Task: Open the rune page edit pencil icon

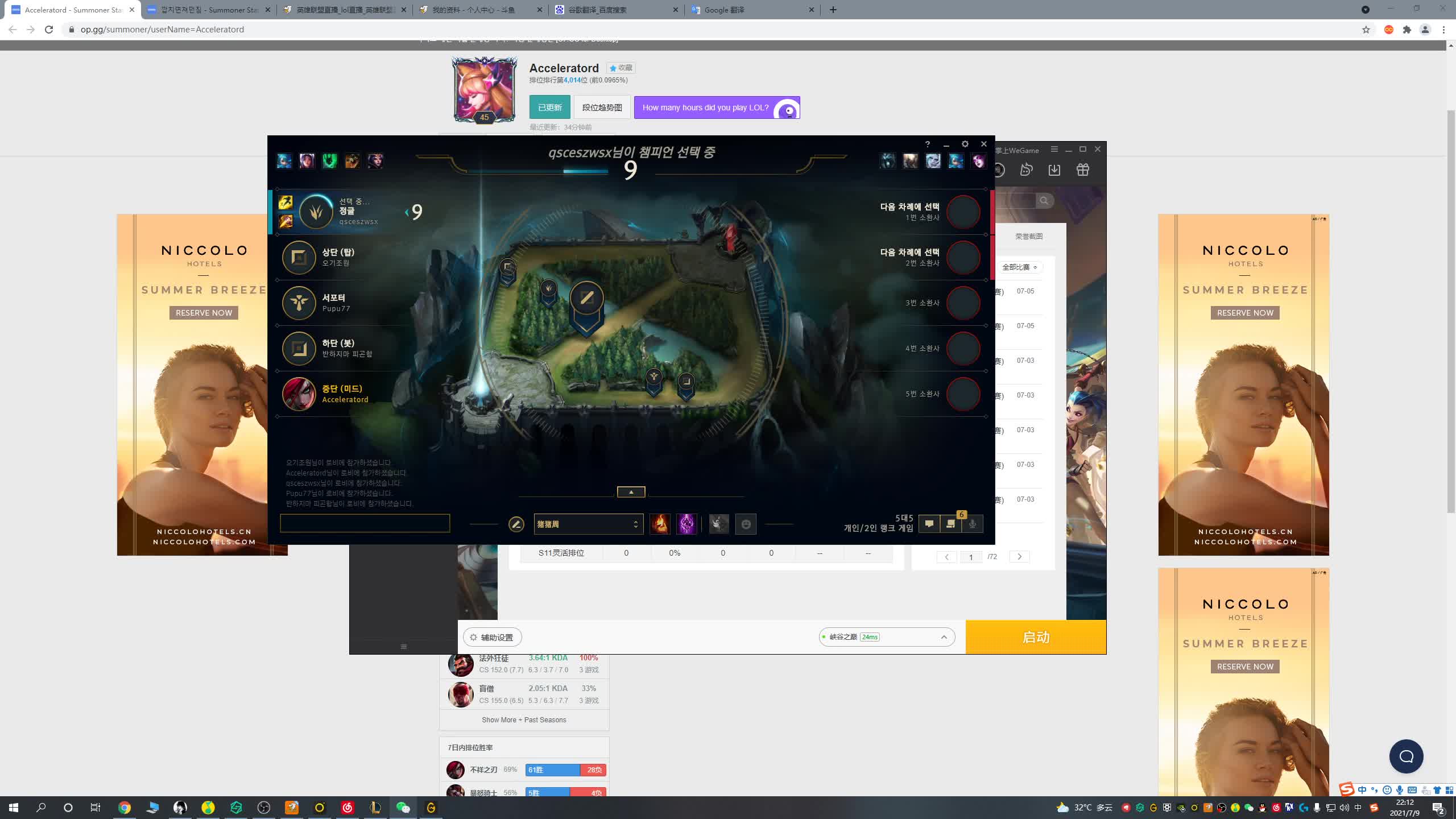Action: (516, 524)
